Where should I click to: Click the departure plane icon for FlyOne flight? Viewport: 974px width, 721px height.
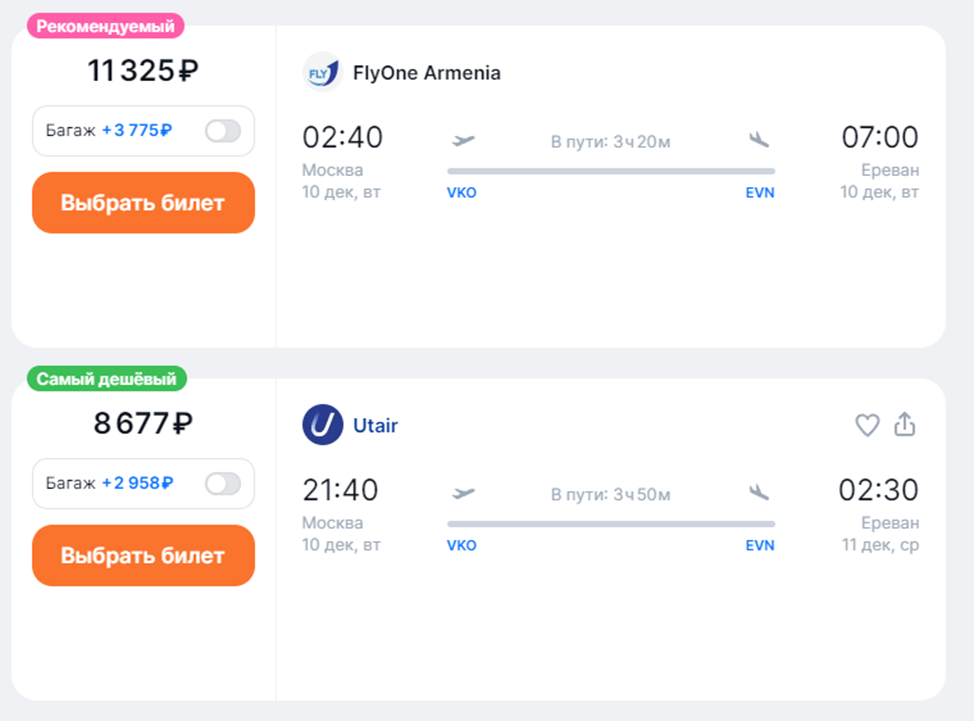point(463,140)
